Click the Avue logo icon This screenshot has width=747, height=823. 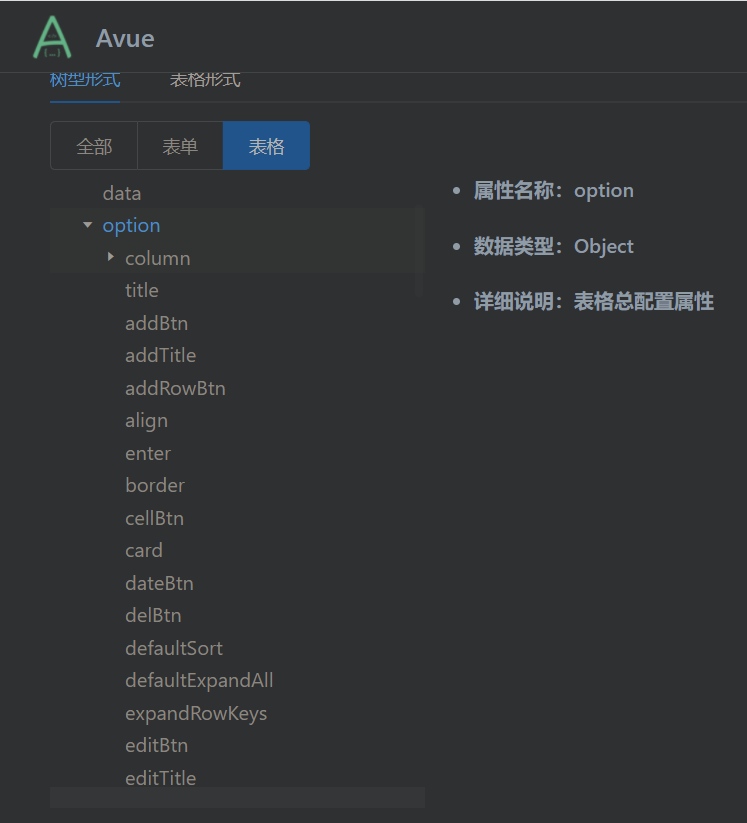click(x=51, y=38)
